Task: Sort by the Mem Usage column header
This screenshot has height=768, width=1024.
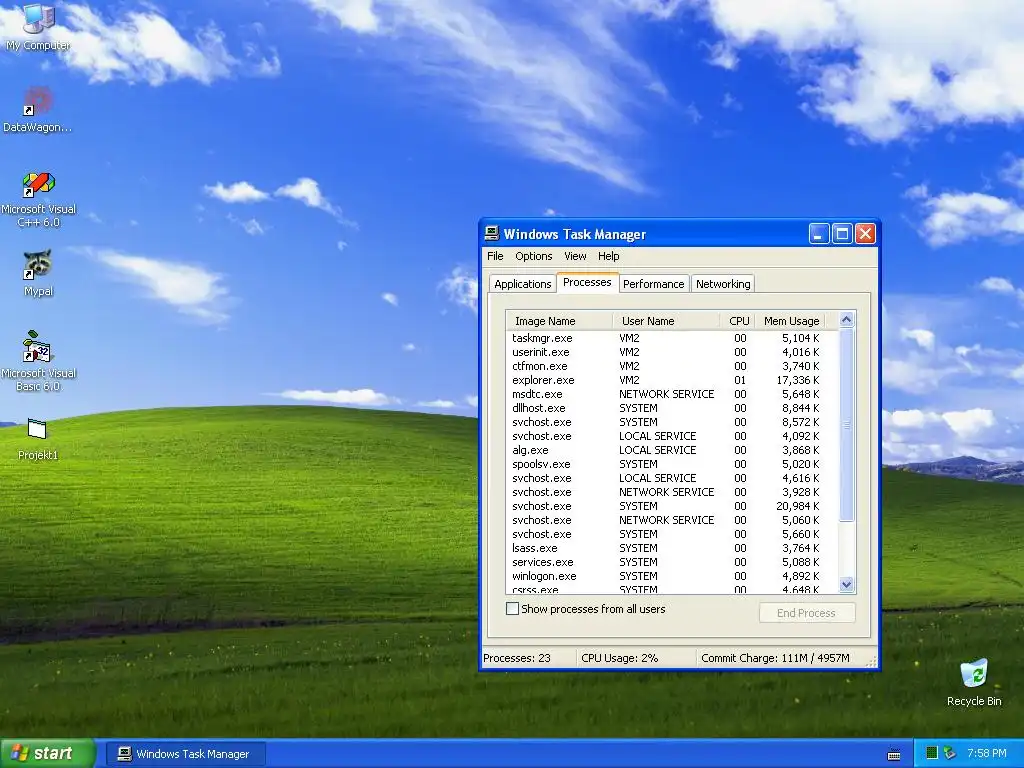Action: 791,321
